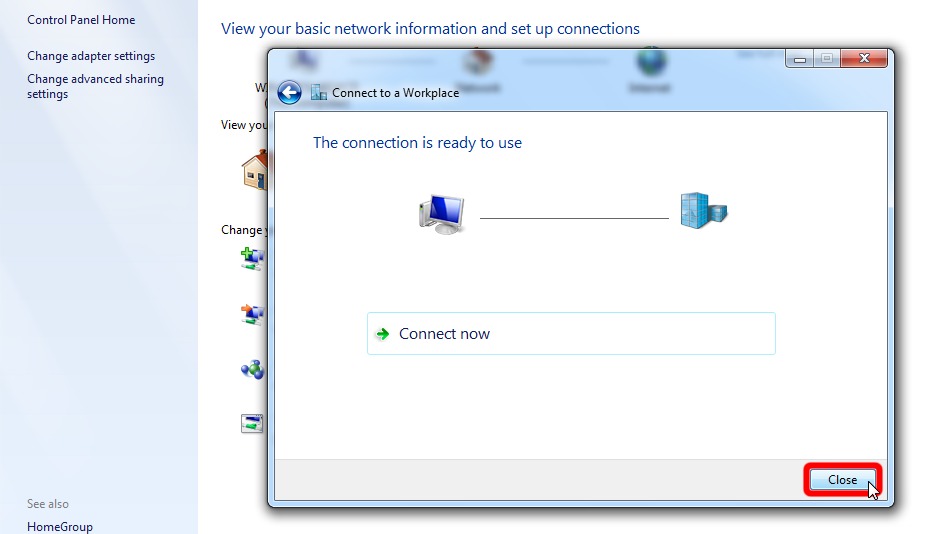Click the computer monitor icon in the diagram

click(x=441, y=213)
